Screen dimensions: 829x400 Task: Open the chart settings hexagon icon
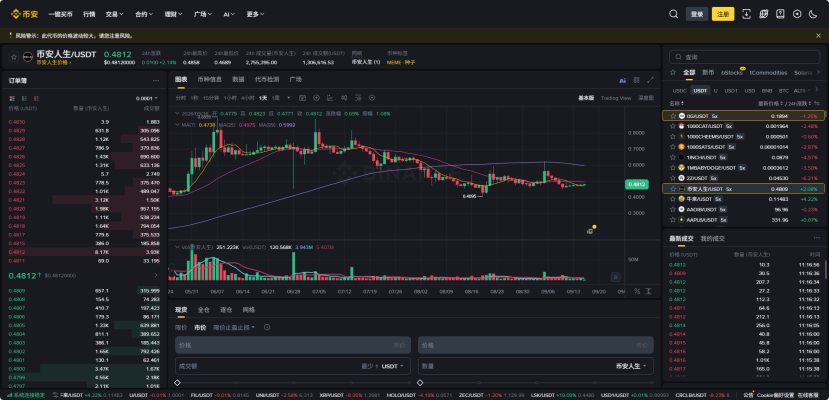click(372, 98)
